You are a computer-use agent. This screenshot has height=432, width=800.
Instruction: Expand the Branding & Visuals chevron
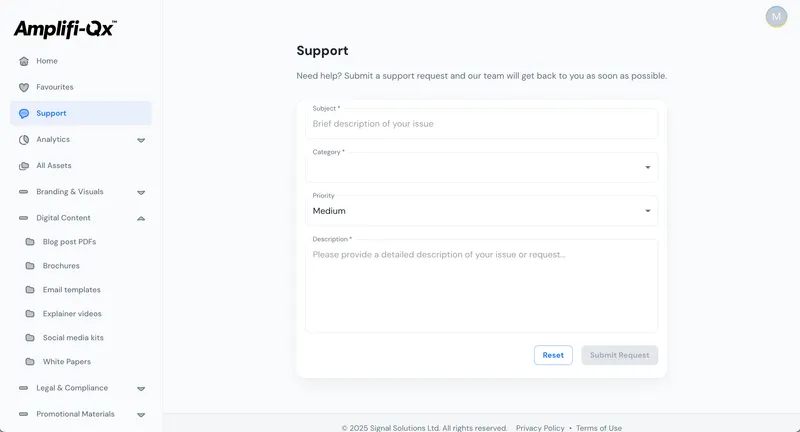pyautogui.click(x=141, y=192)
